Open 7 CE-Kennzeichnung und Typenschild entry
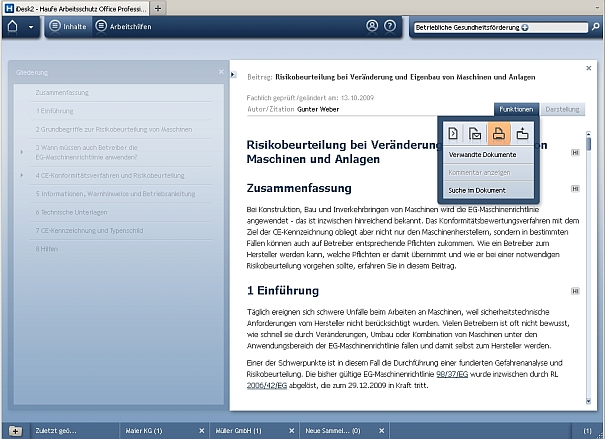The image size is (605, 439). pyautogui.click(x=89, y=231)
